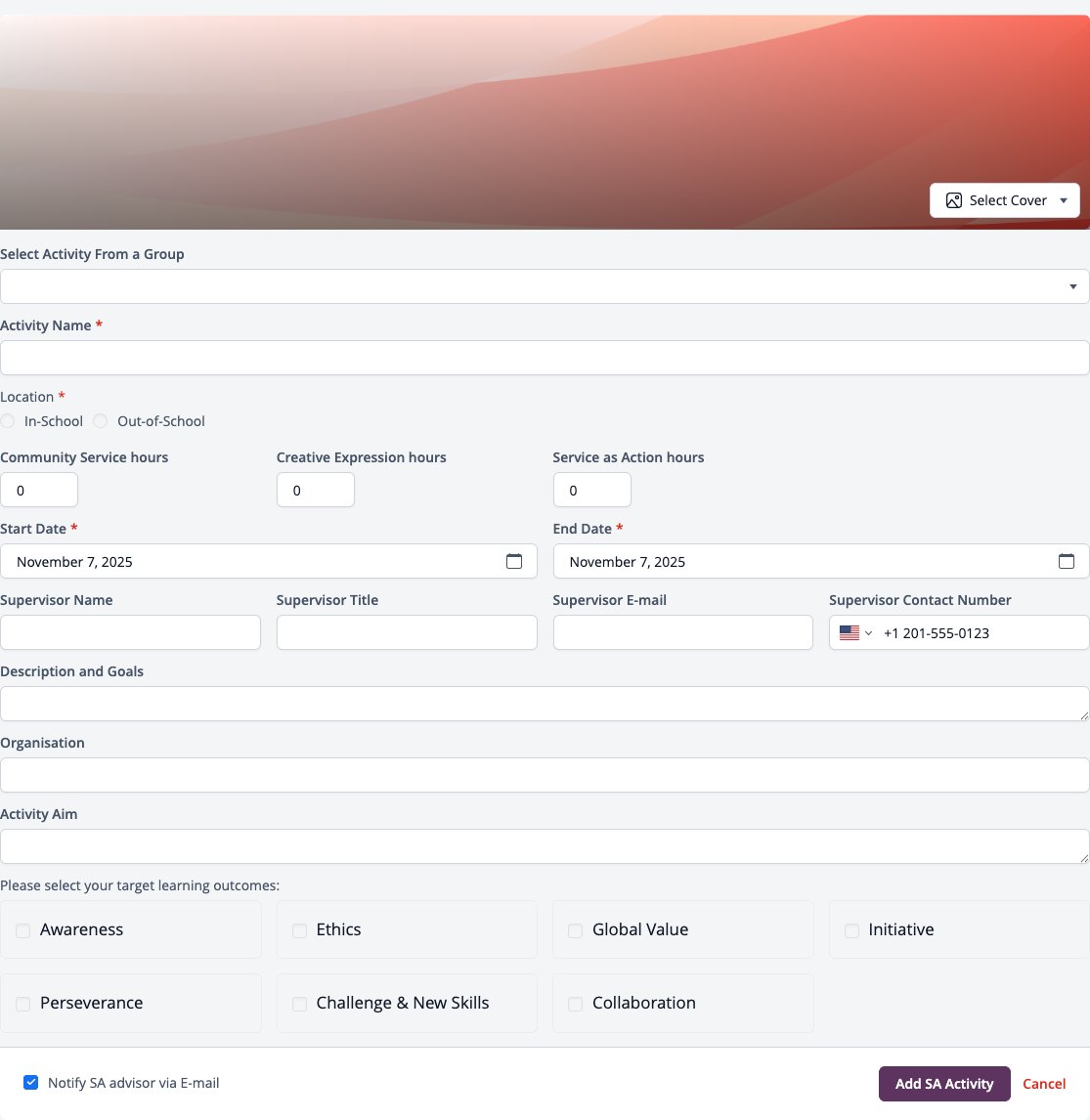
Task: Check the Initiative learning outcome
Action: [851, 930]
